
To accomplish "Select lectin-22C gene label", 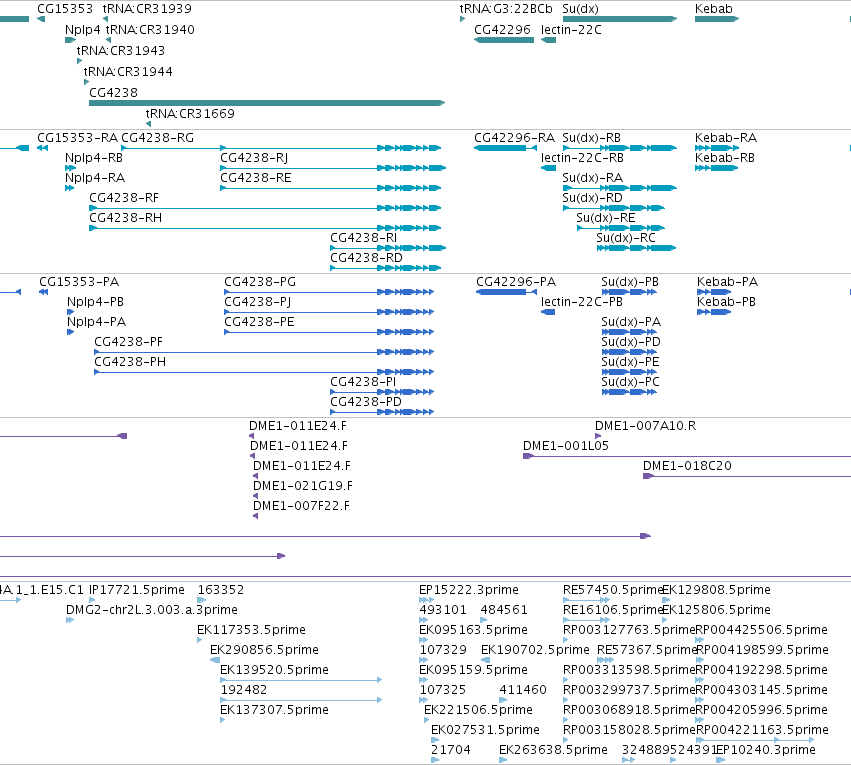I will pyautogui.click(x=571, y=30).
